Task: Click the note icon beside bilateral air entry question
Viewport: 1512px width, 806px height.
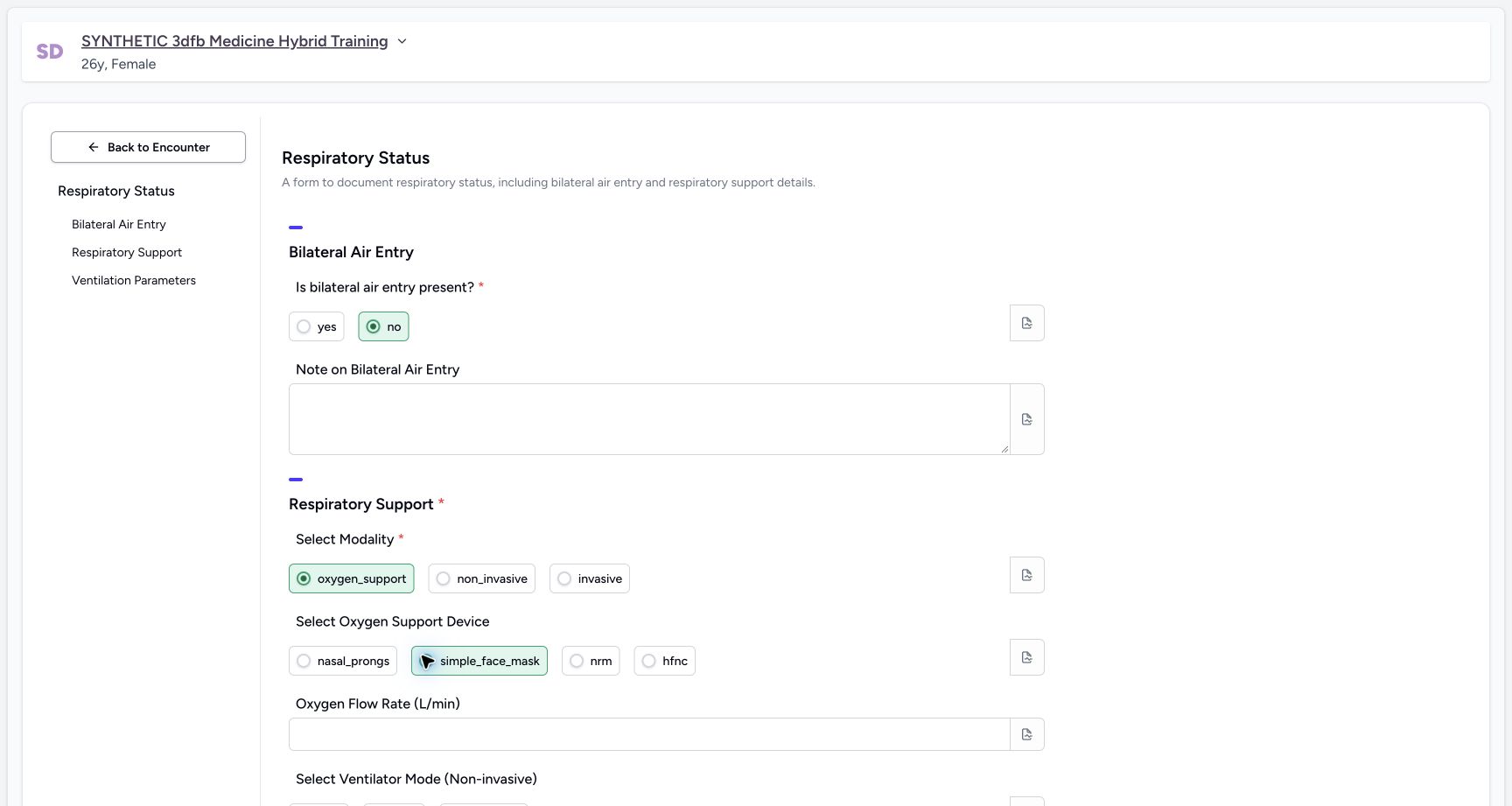Action: (1026, 323)
